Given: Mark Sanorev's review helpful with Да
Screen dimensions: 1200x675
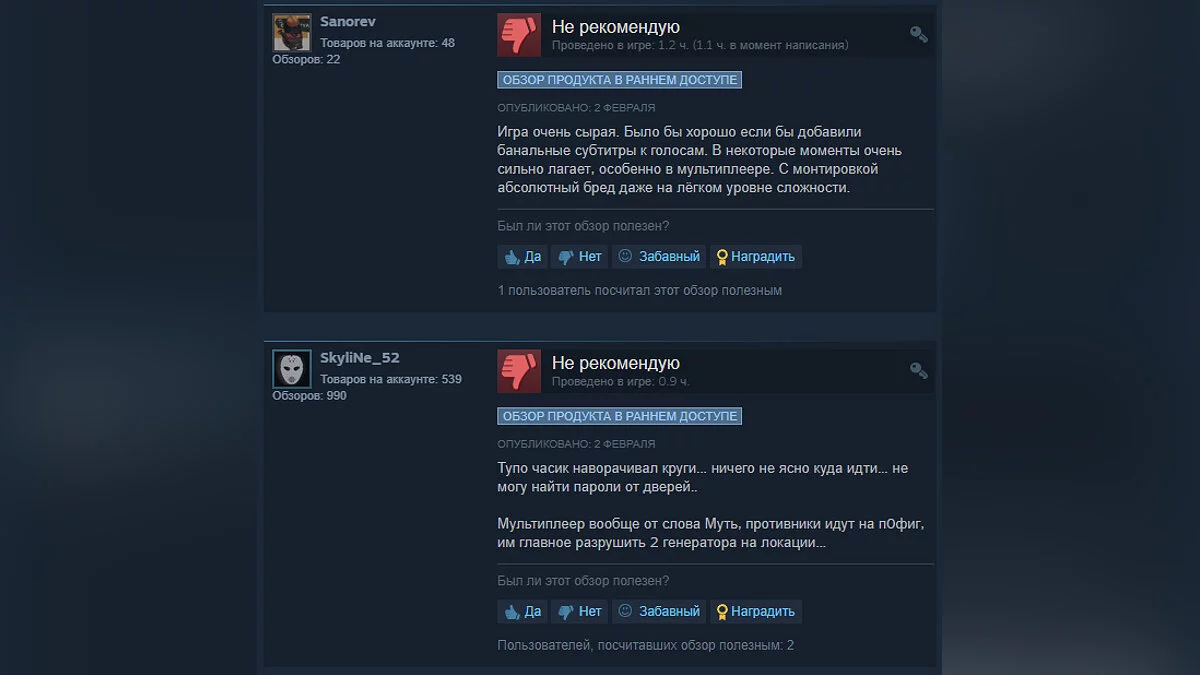Looking at the screenshot, I should 523,257.
